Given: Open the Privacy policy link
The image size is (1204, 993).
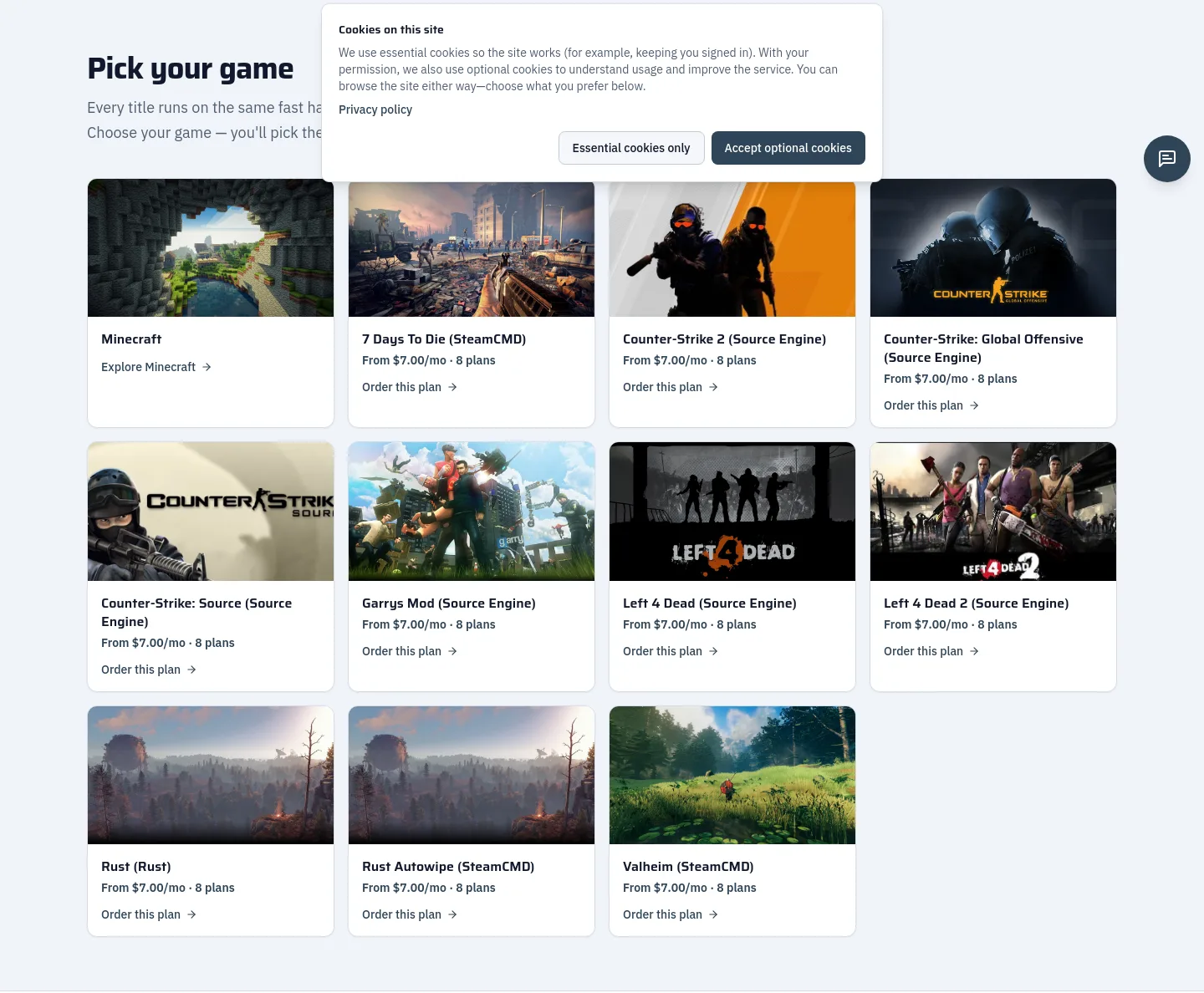Looking at the screenshot, I should (x=375, y=109).
